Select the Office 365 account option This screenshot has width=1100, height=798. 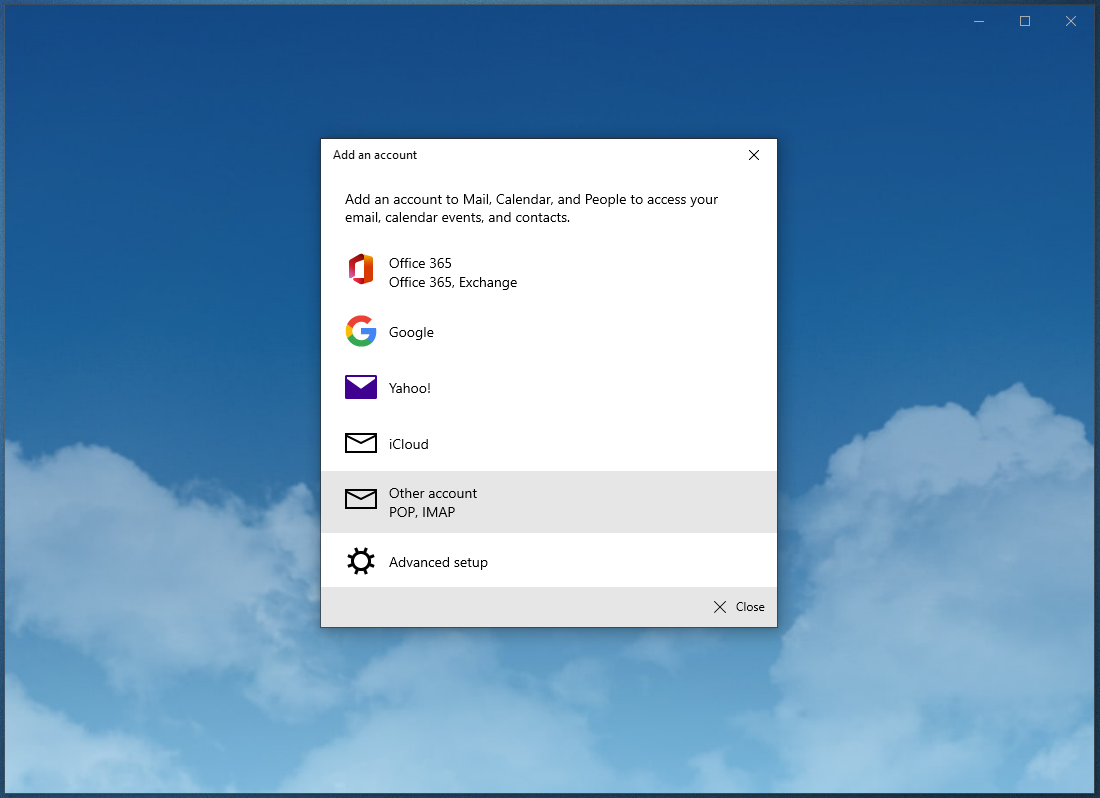pyautogui.click(x=420, y=263)
